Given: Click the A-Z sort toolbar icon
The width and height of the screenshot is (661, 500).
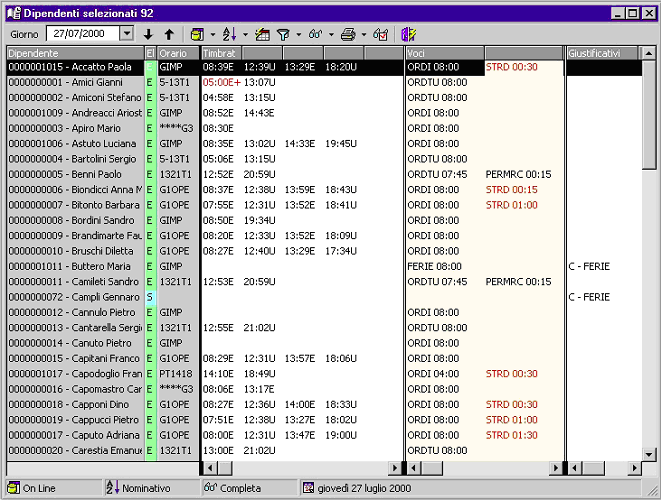Looking at the screenshot, I should pos(229,34).
